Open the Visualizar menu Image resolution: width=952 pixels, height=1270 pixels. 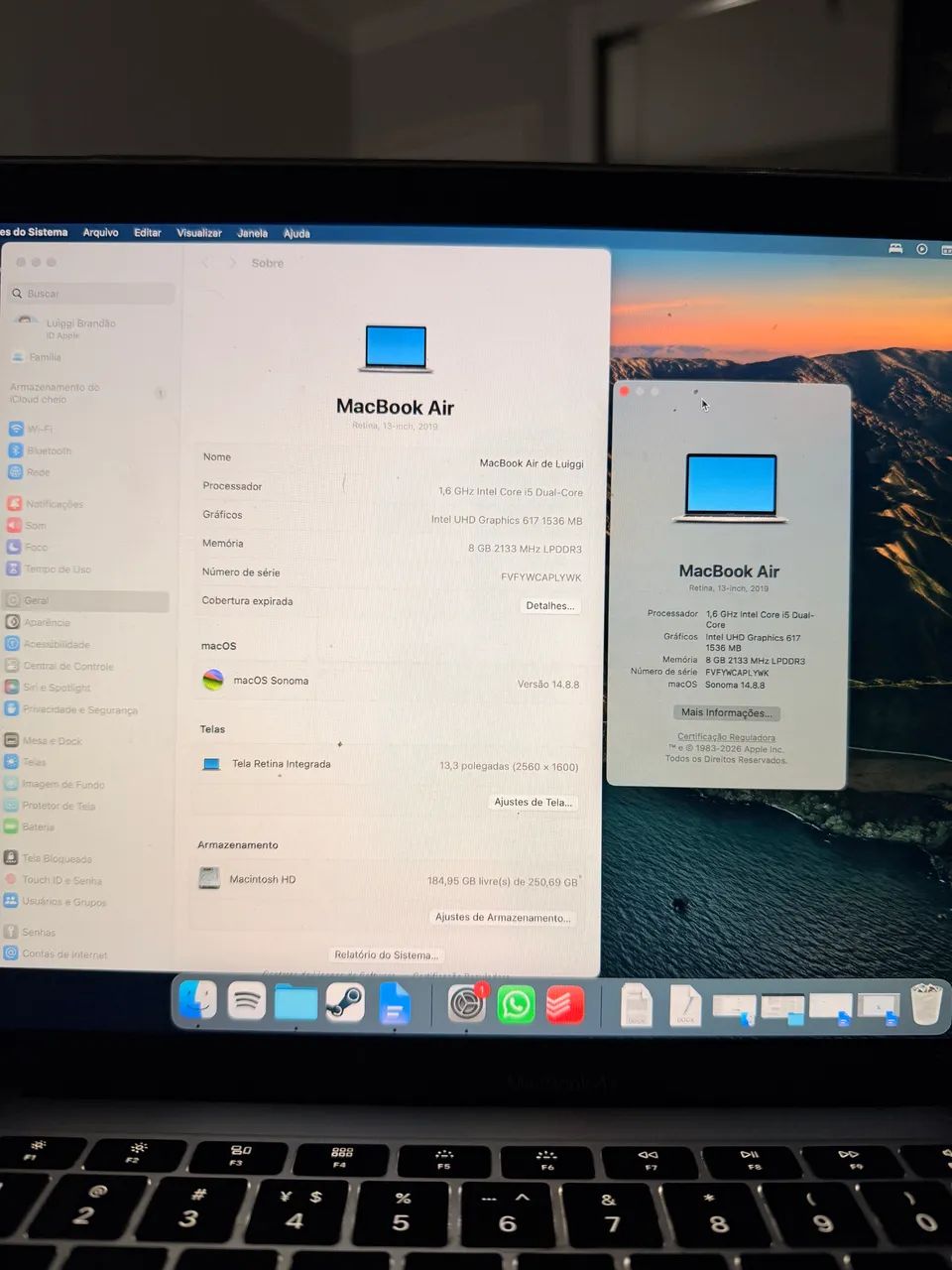pos(199,233)
